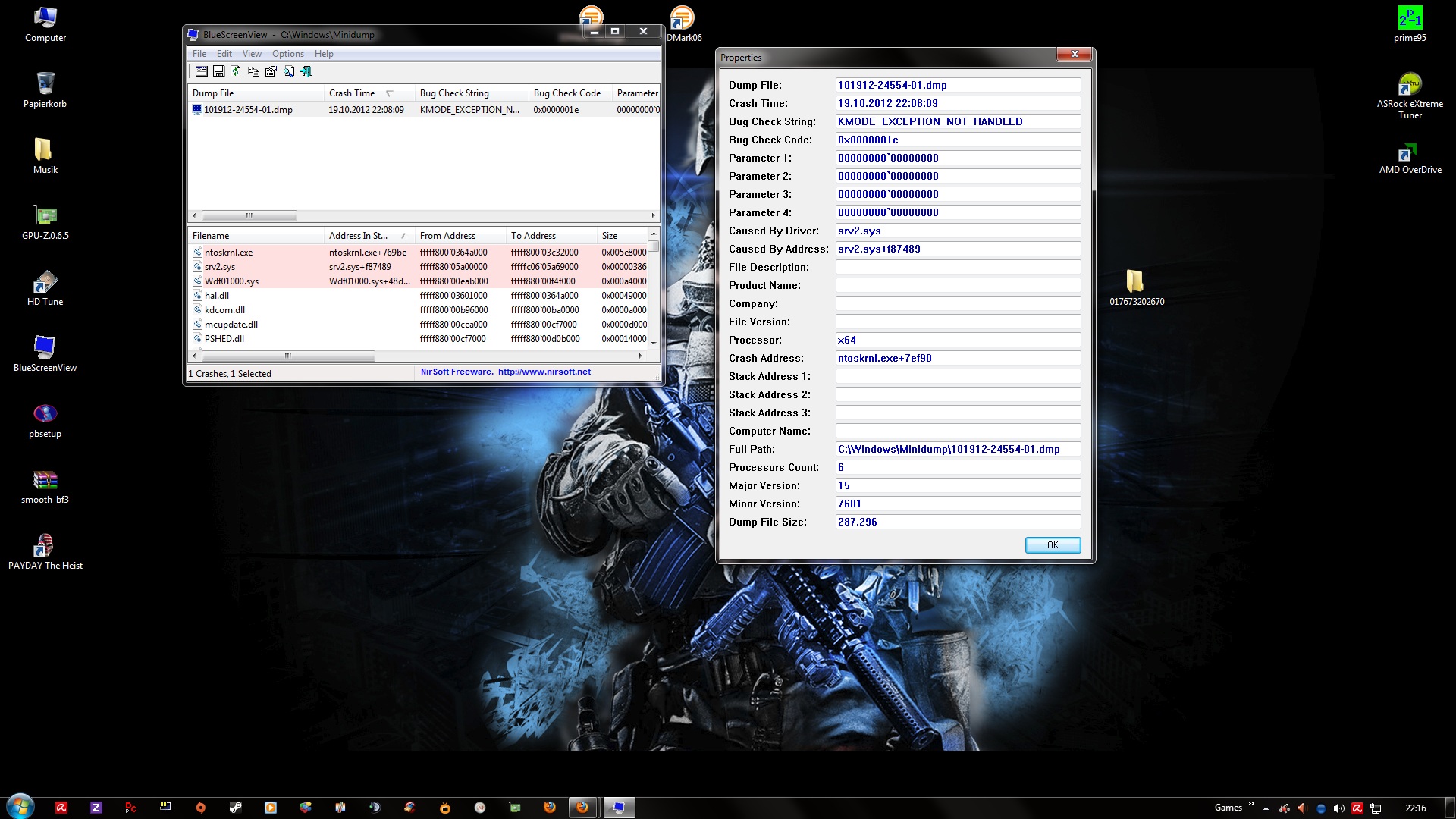Click the driver list's scroll-down arrow
Image resolution: width=1456 pixels, height=819 pixels.
pyautogui.click(x=653, y=342)
